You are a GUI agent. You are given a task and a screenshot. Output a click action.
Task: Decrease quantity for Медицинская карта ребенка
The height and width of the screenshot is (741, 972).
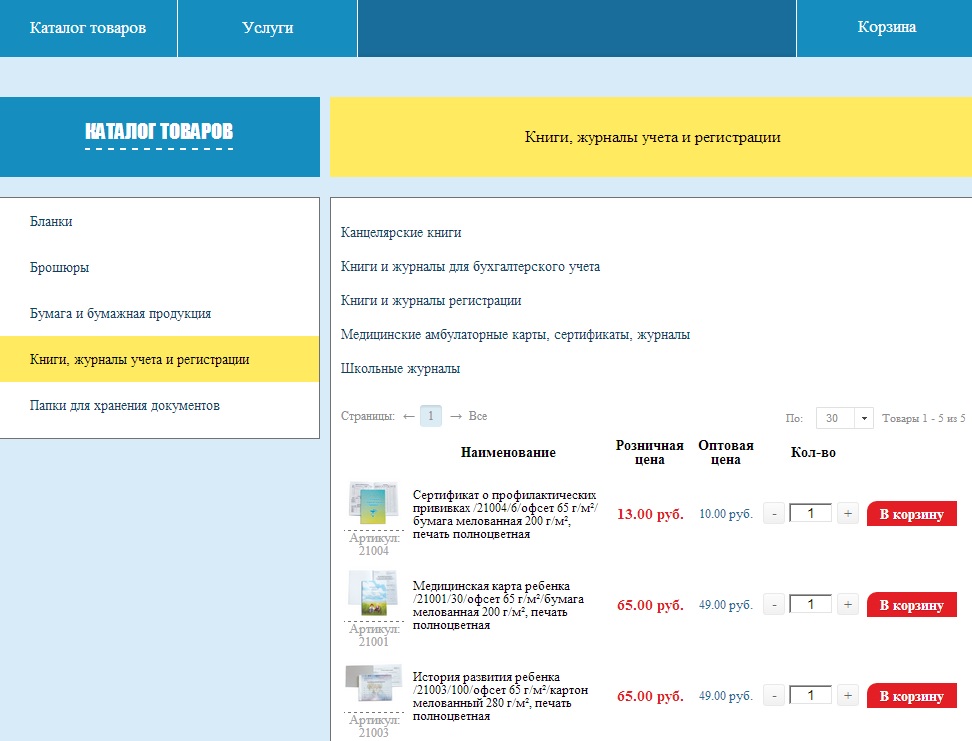point(774,605)
